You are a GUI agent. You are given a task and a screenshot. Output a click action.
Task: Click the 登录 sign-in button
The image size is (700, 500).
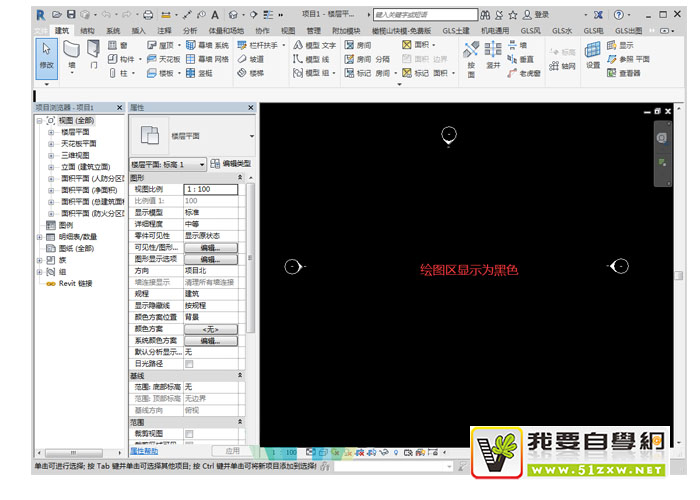click(536, 15)
